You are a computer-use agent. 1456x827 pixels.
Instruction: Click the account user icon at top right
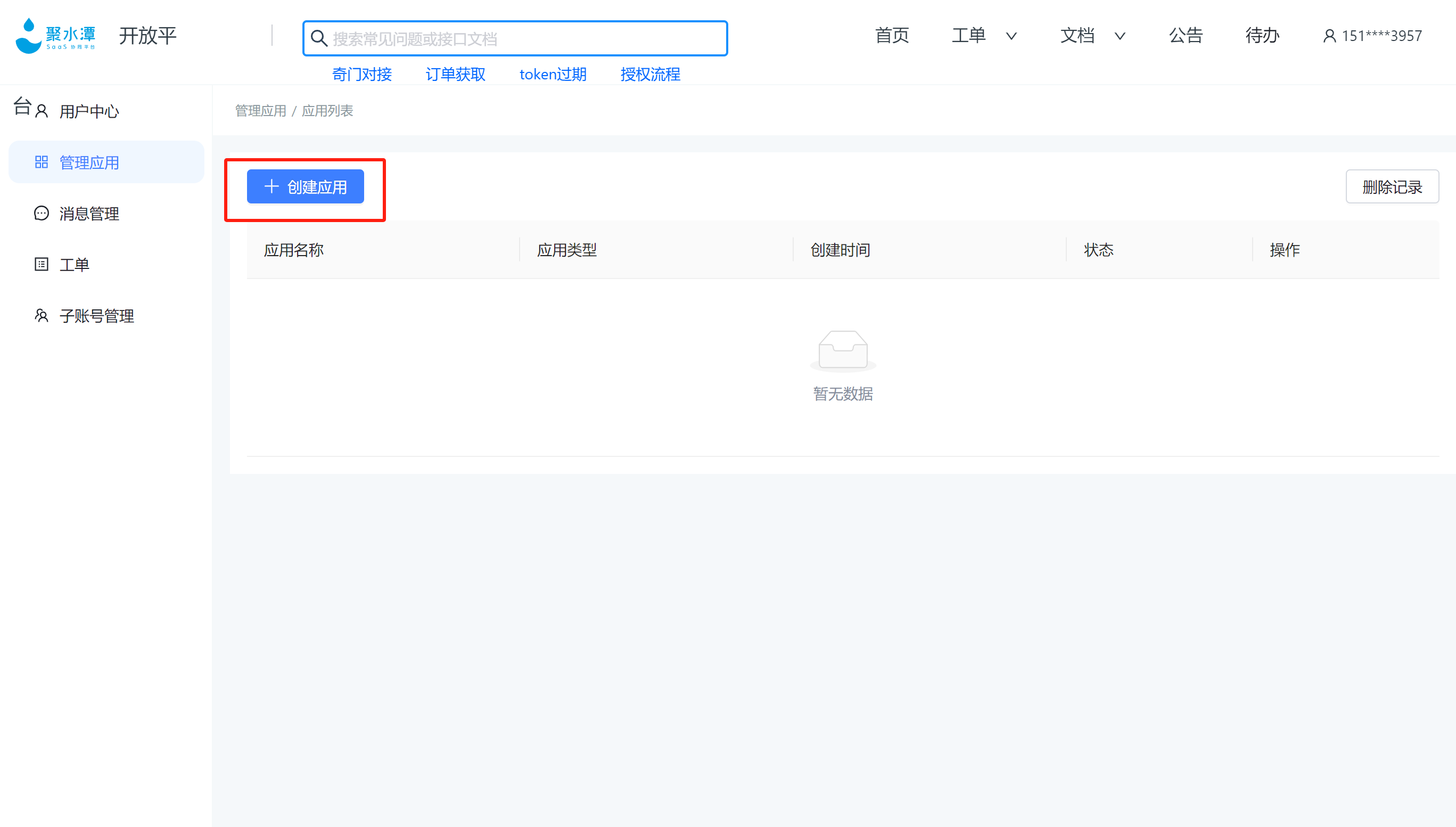(1329, 36)
